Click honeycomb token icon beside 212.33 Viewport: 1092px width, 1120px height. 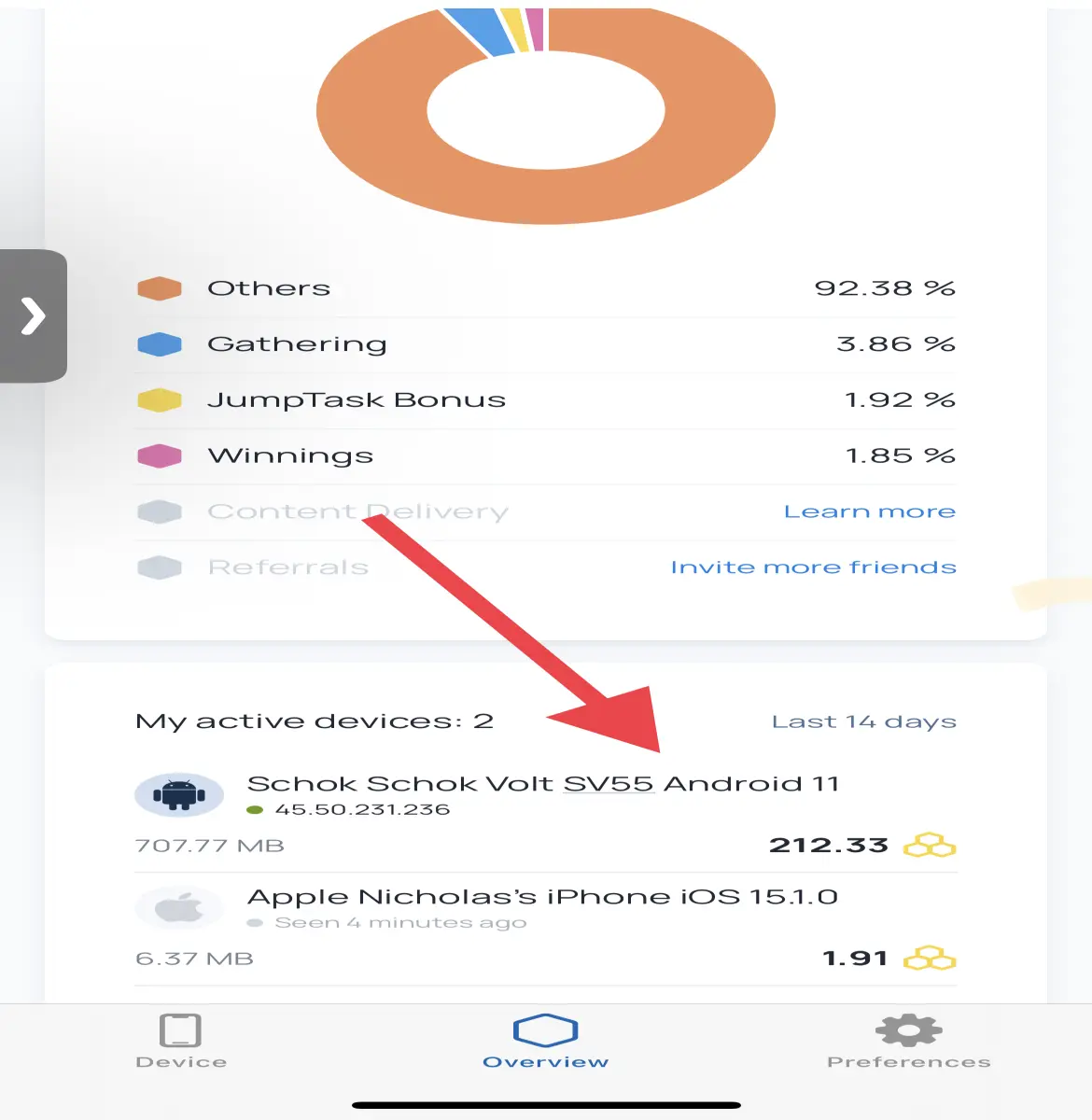(930, 846)
